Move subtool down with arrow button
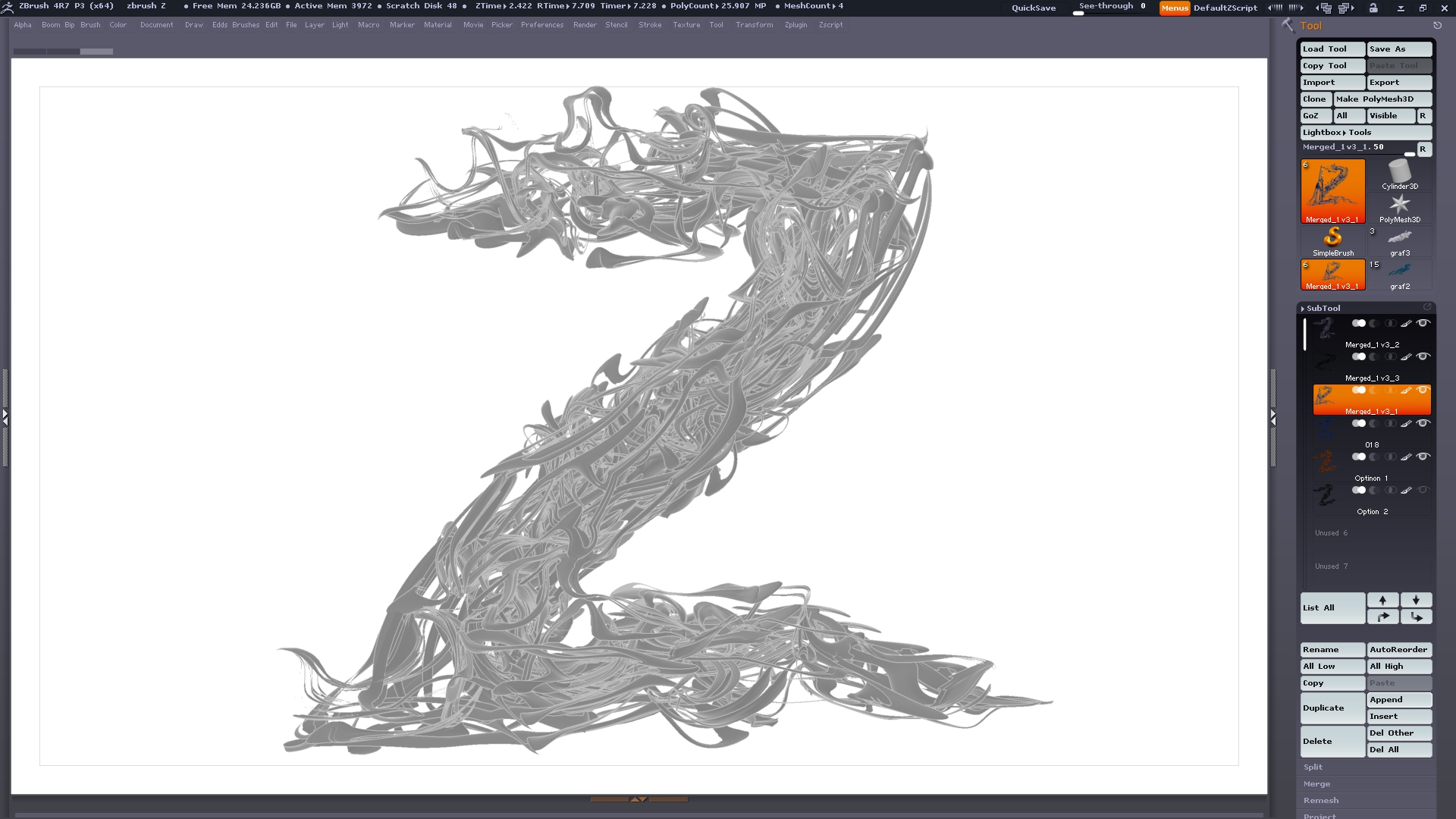The width and height of the screenshot is (1456, 819). click(1416, 600)
